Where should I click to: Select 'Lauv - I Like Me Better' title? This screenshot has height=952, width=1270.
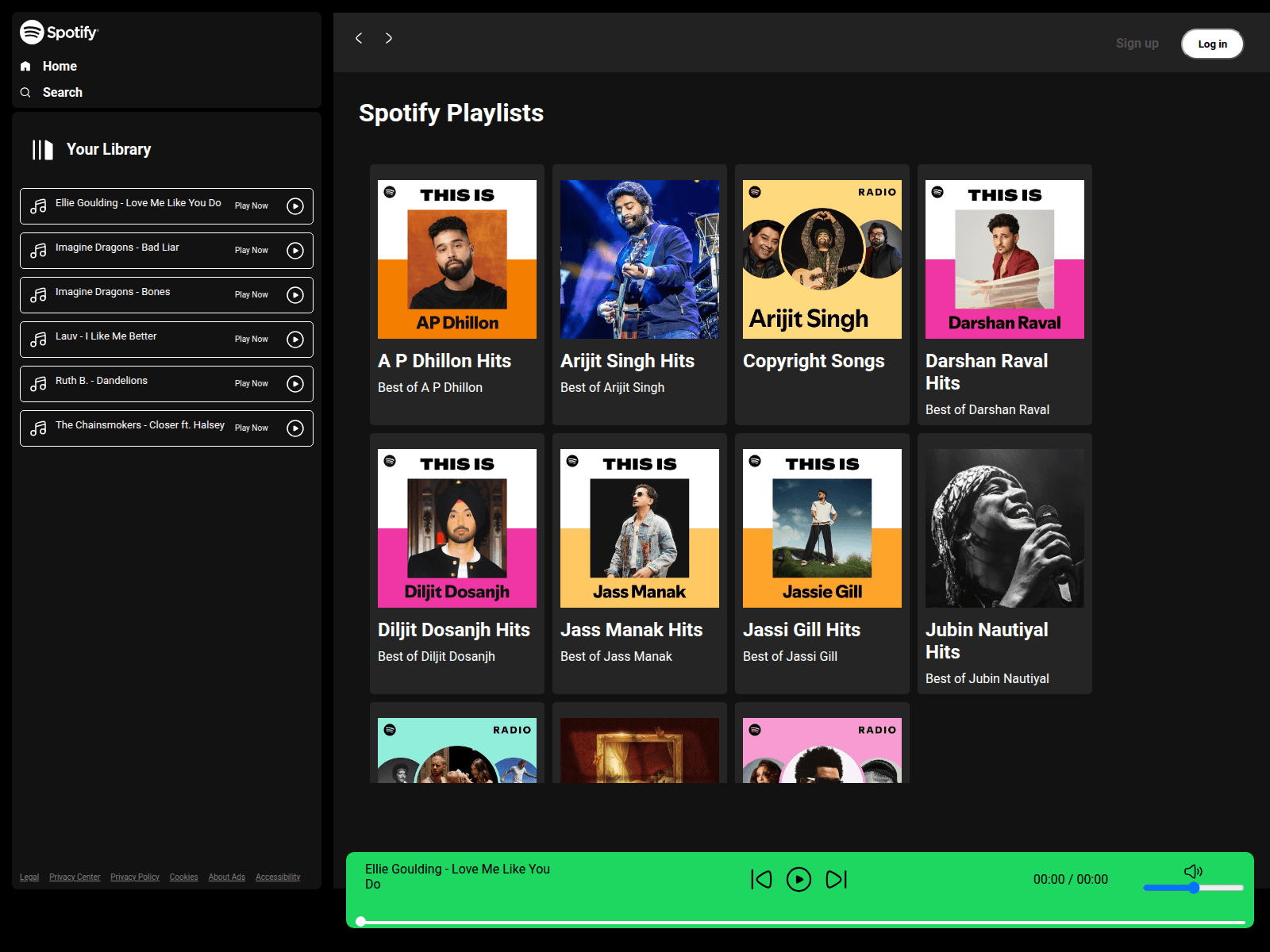106,336
